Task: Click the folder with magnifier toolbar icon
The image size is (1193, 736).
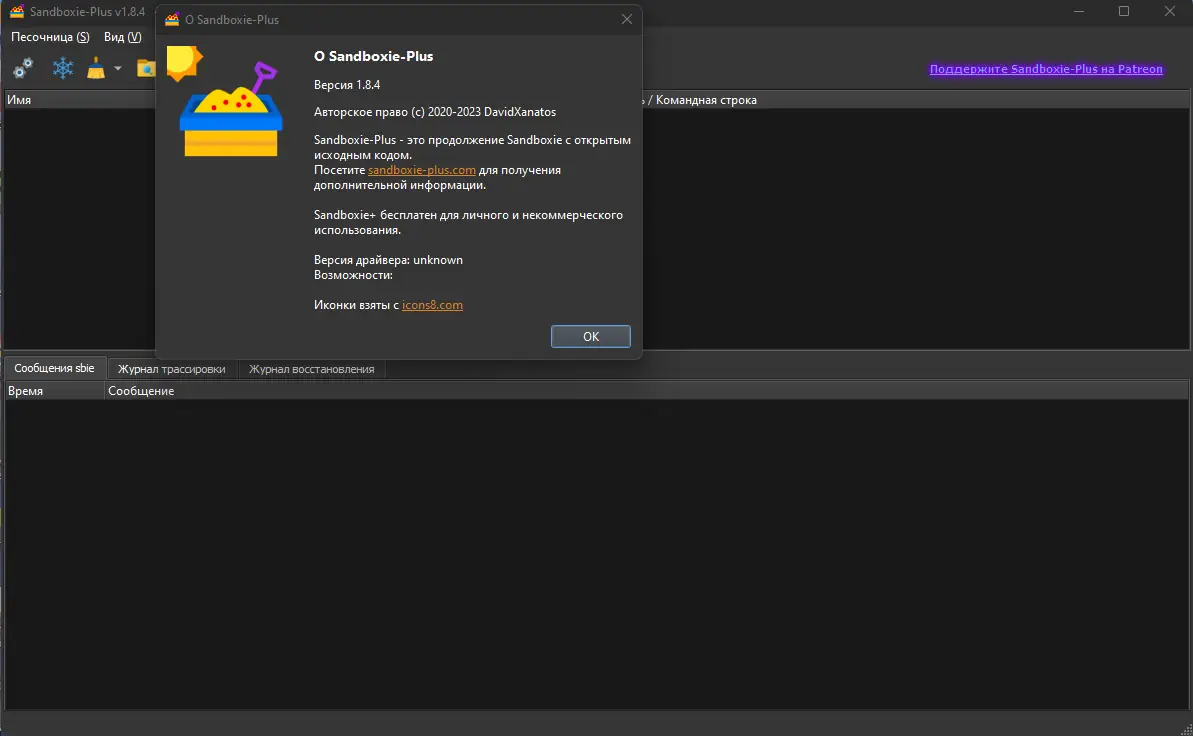Action: click(146, 69)
